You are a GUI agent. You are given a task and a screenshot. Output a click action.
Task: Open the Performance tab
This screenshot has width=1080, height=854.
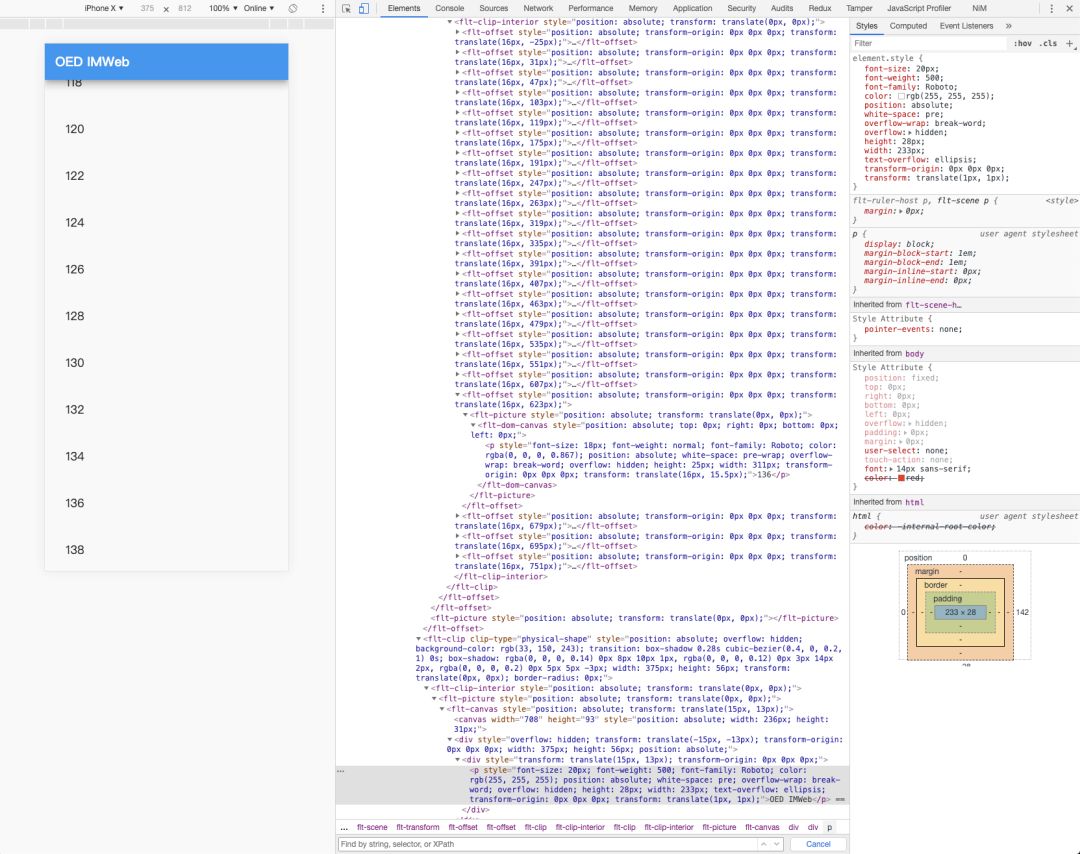click(590, 8)
